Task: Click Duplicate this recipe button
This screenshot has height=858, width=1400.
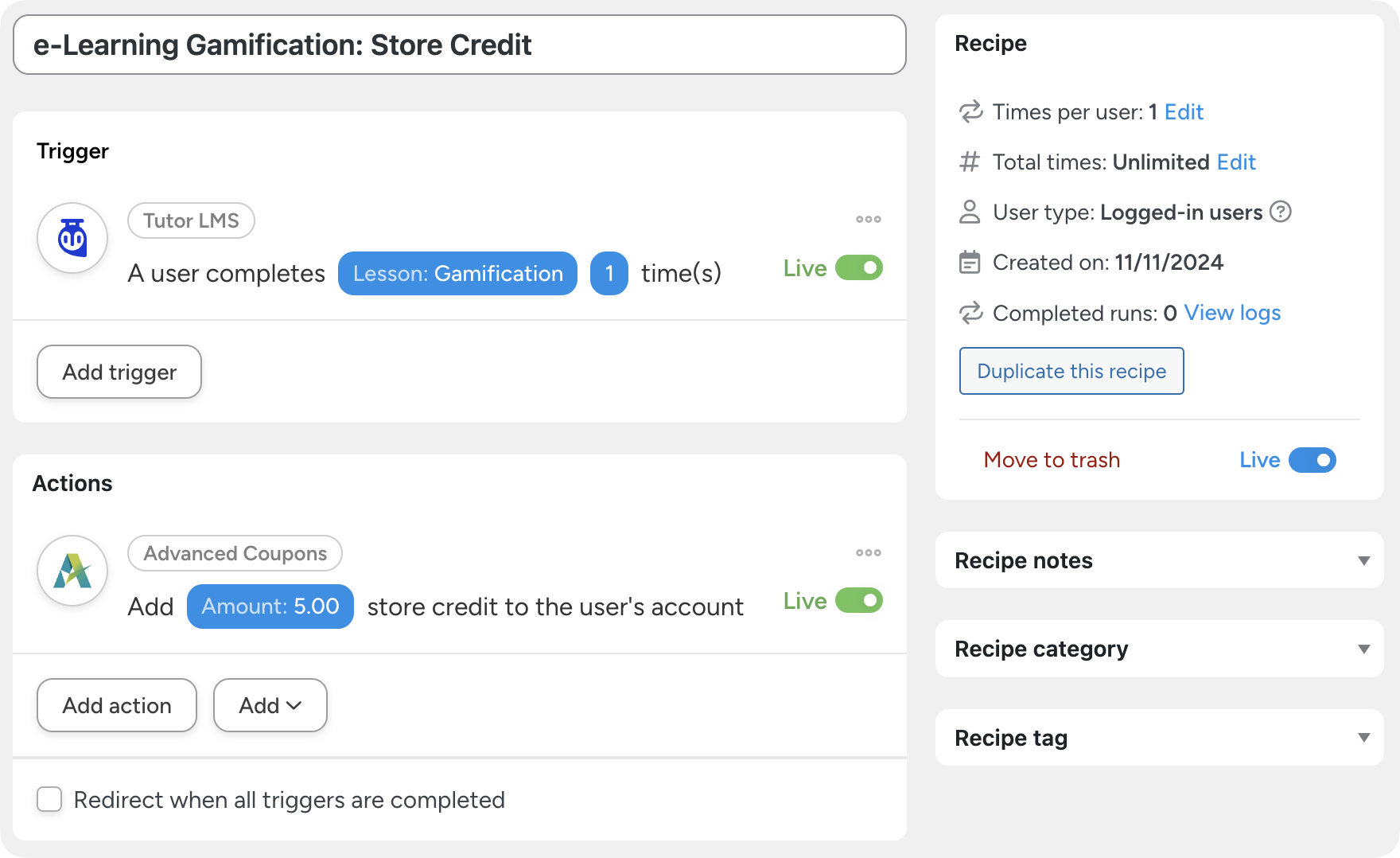Action: [x=1071, y=371]
